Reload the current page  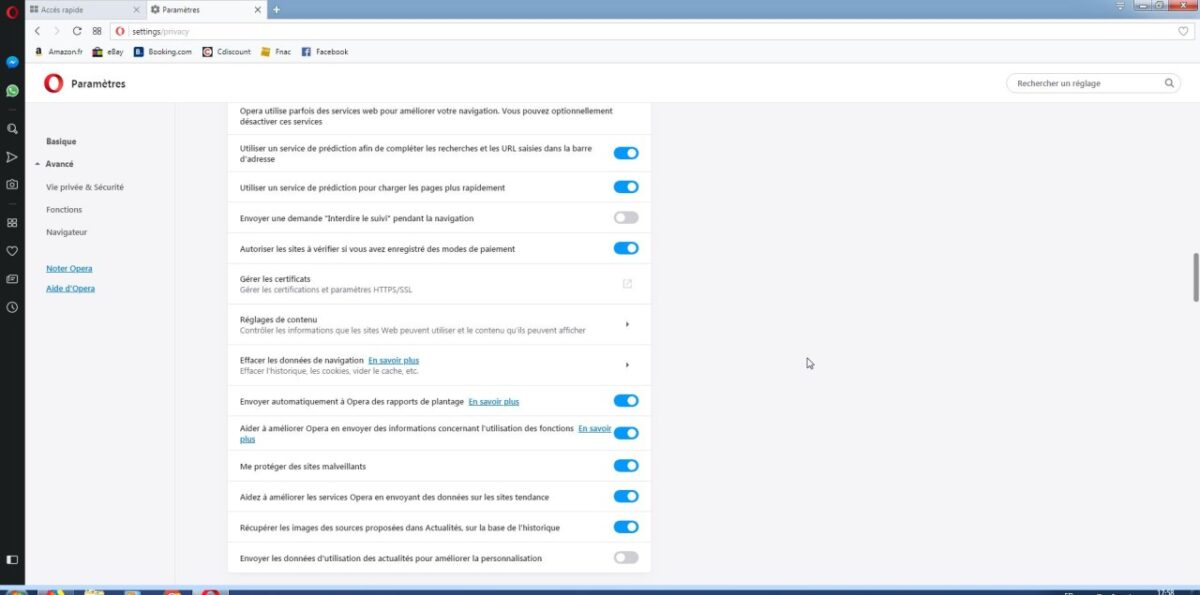click(77, 31)
